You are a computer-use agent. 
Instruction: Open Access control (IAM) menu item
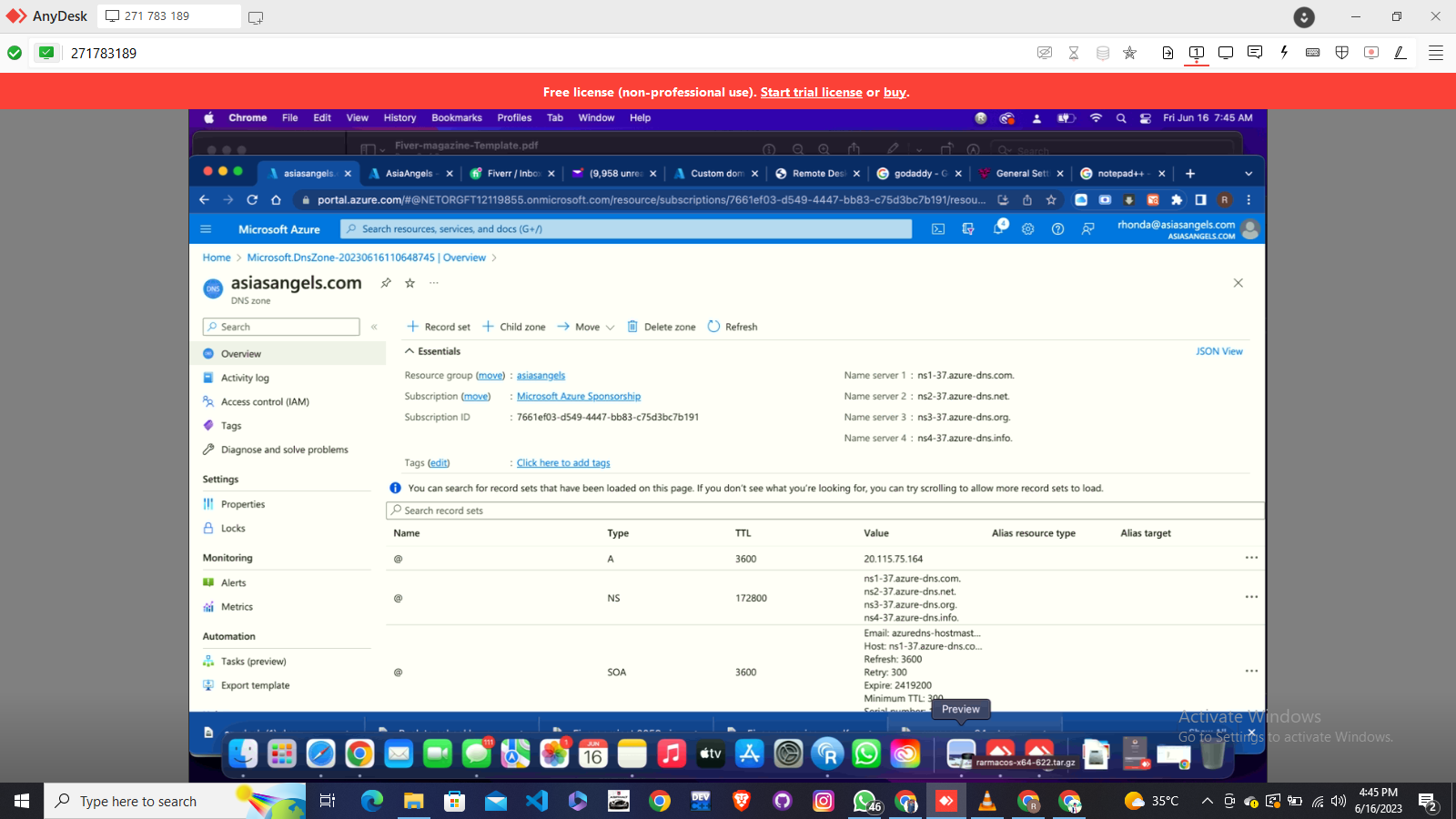(265, 401)
